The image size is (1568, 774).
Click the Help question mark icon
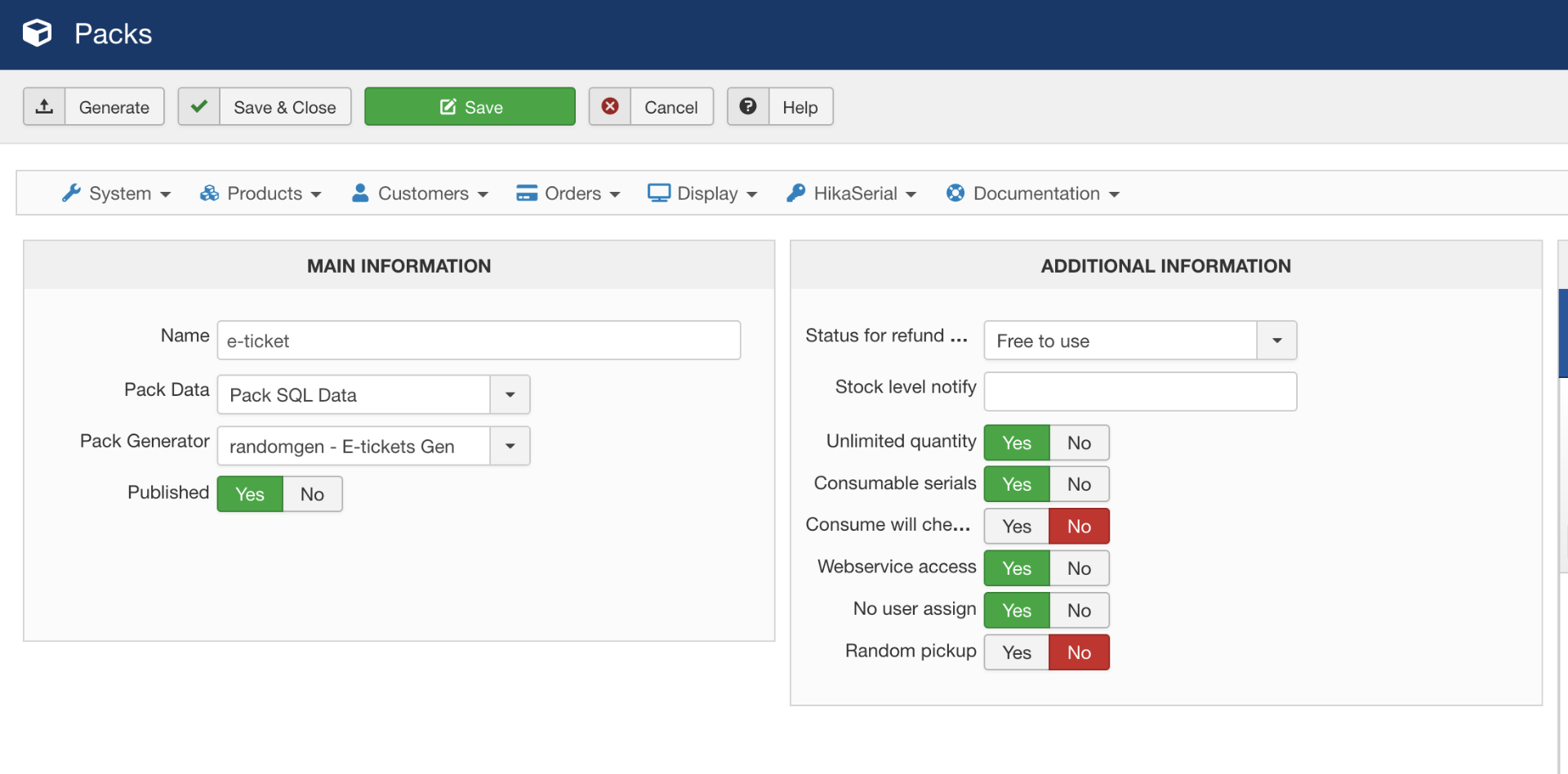[x=748, y=107]
